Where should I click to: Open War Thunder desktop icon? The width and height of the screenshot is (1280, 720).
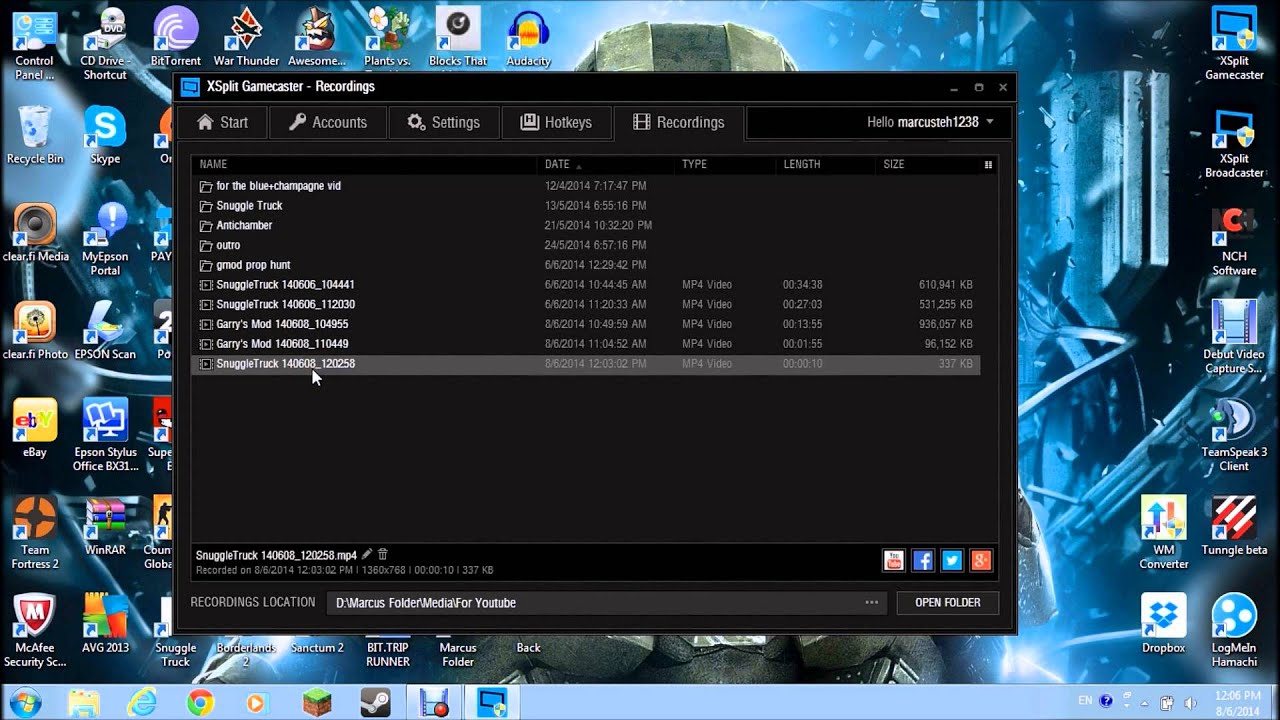(x=246, y=38)
